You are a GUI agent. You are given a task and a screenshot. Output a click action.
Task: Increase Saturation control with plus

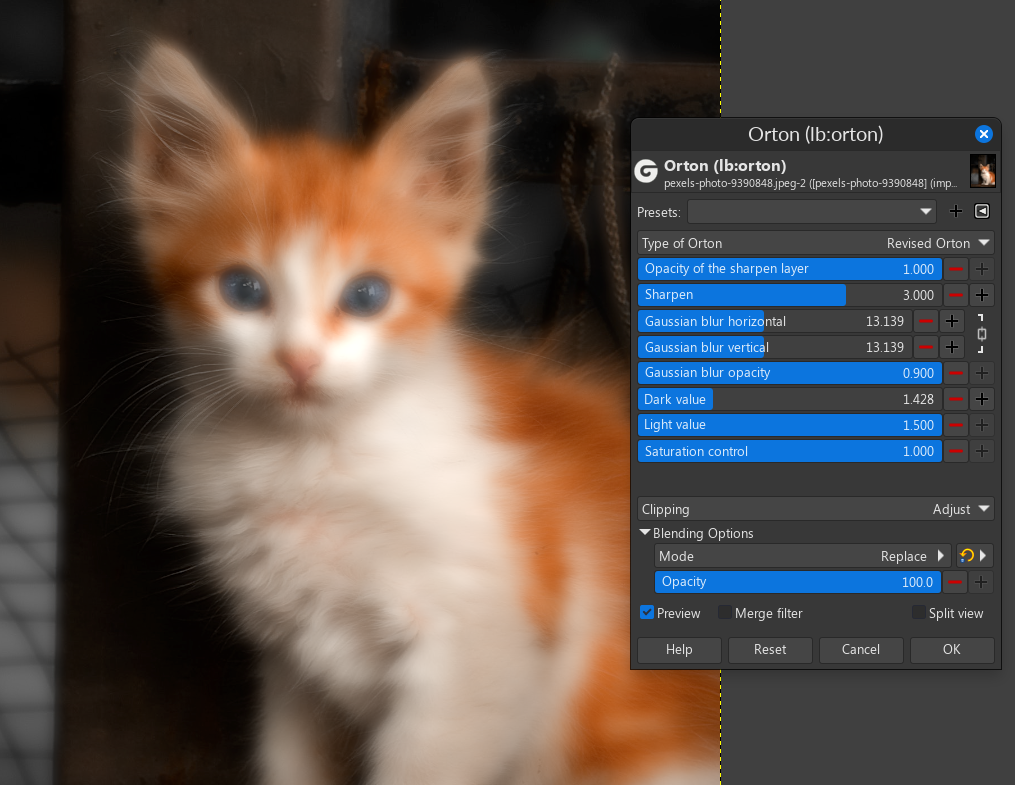(982, 451)
